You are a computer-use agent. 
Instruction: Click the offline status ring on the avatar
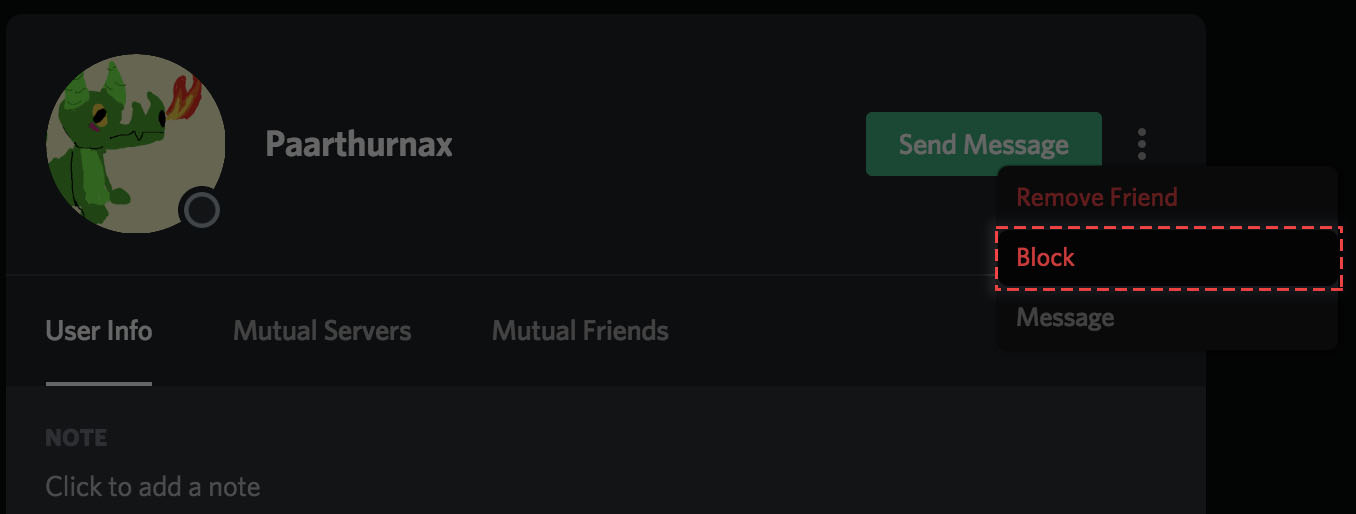pos(202,211)
